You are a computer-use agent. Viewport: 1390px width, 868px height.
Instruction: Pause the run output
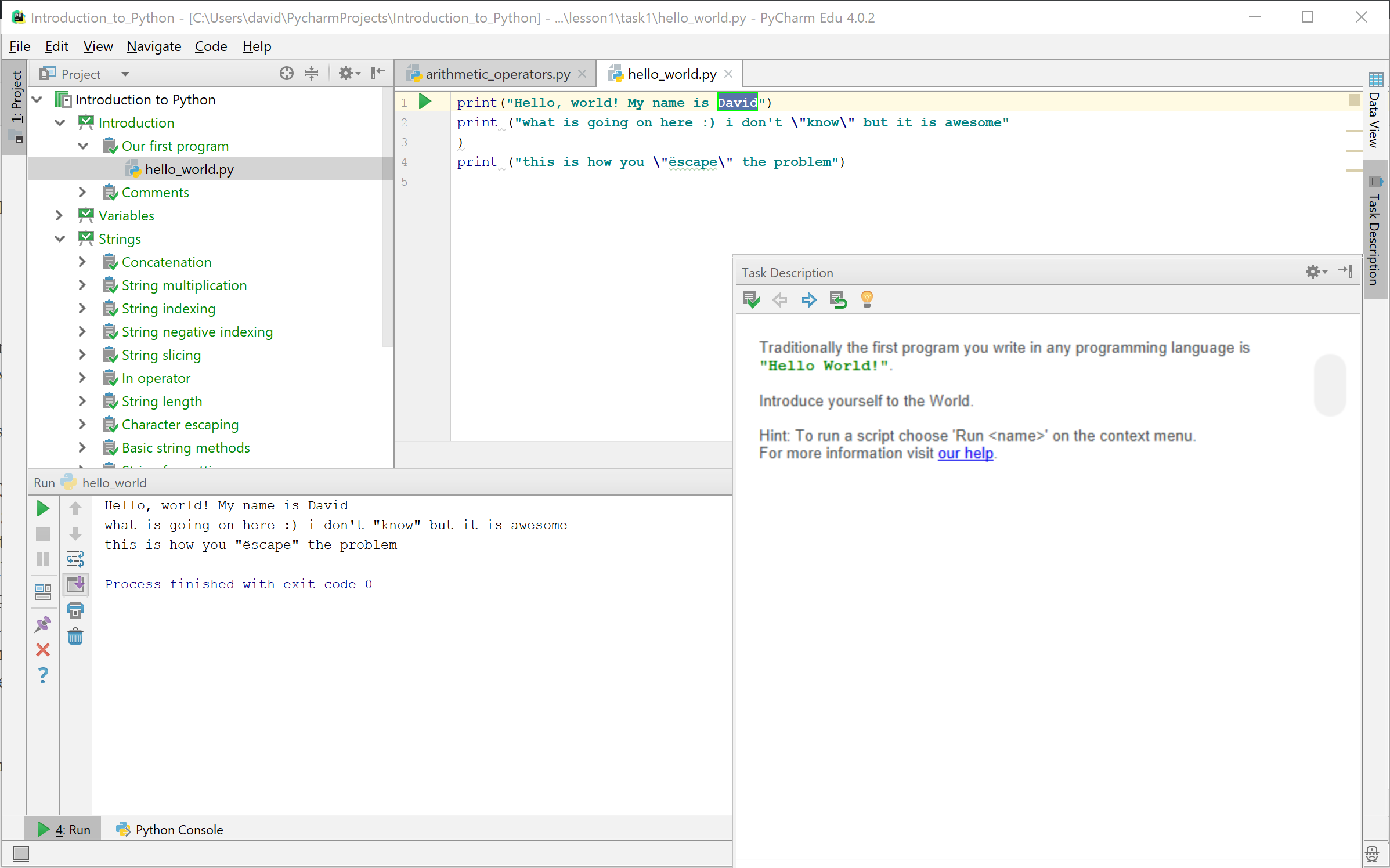pyautogui.click(x=43, y=559)
